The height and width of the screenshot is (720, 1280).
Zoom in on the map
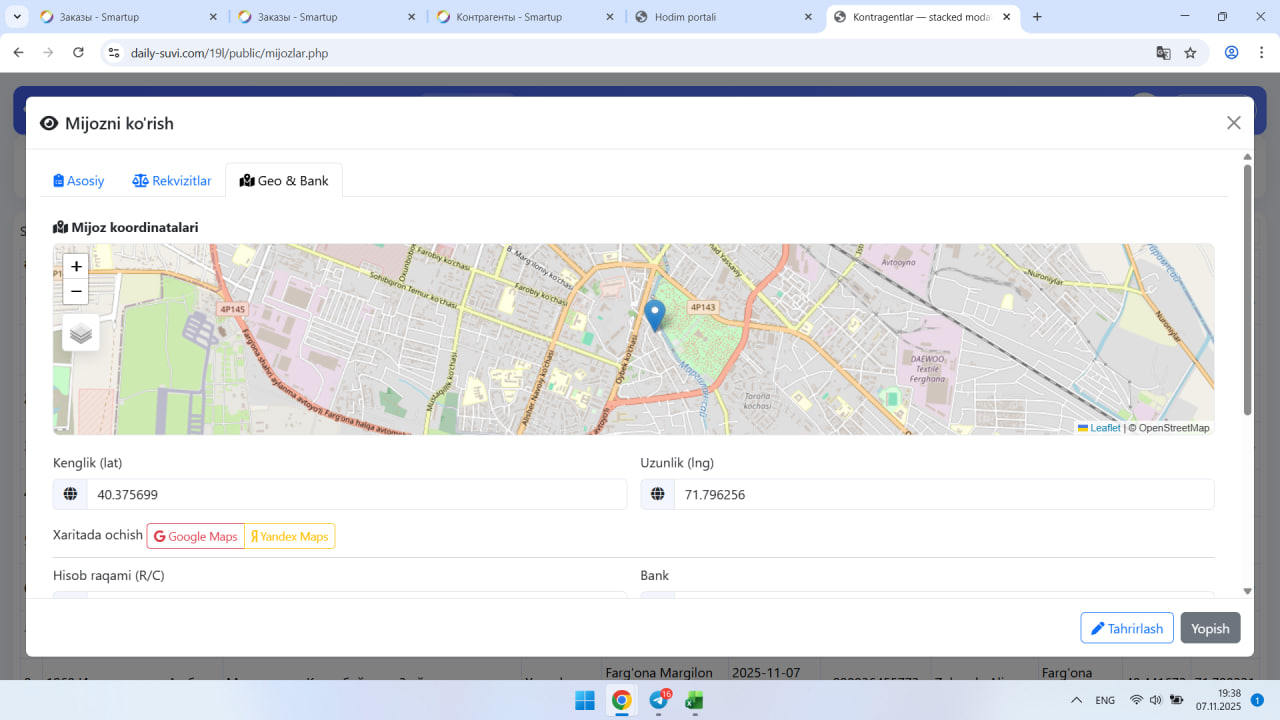click(x=76, y=266)
